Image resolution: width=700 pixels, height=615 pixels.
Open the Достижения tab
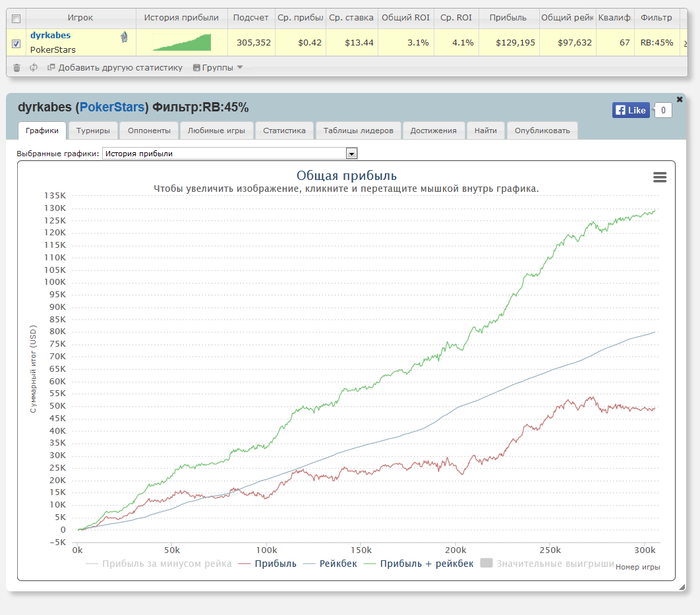pyautogui.click(x=433, y=130)
